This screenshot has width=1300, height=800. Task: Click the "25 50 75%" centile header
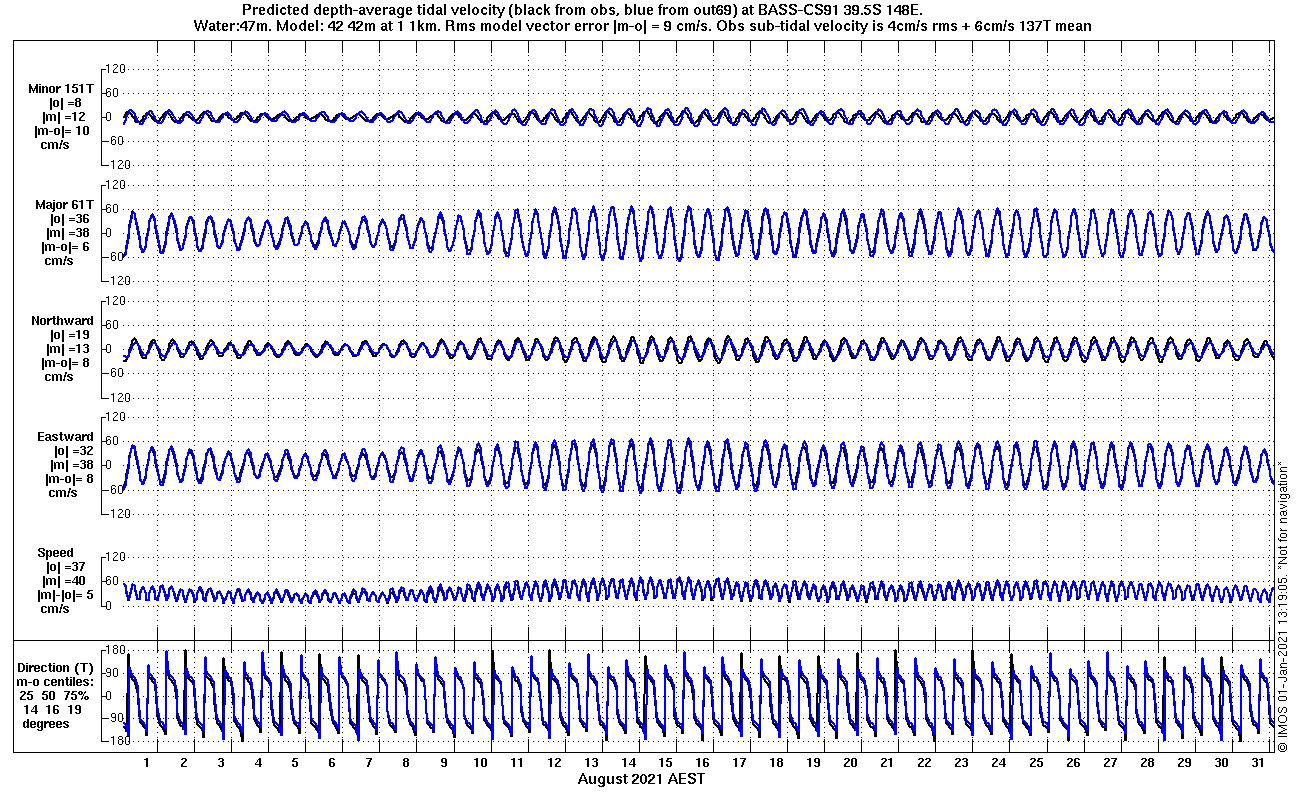[x=56, y=696]
